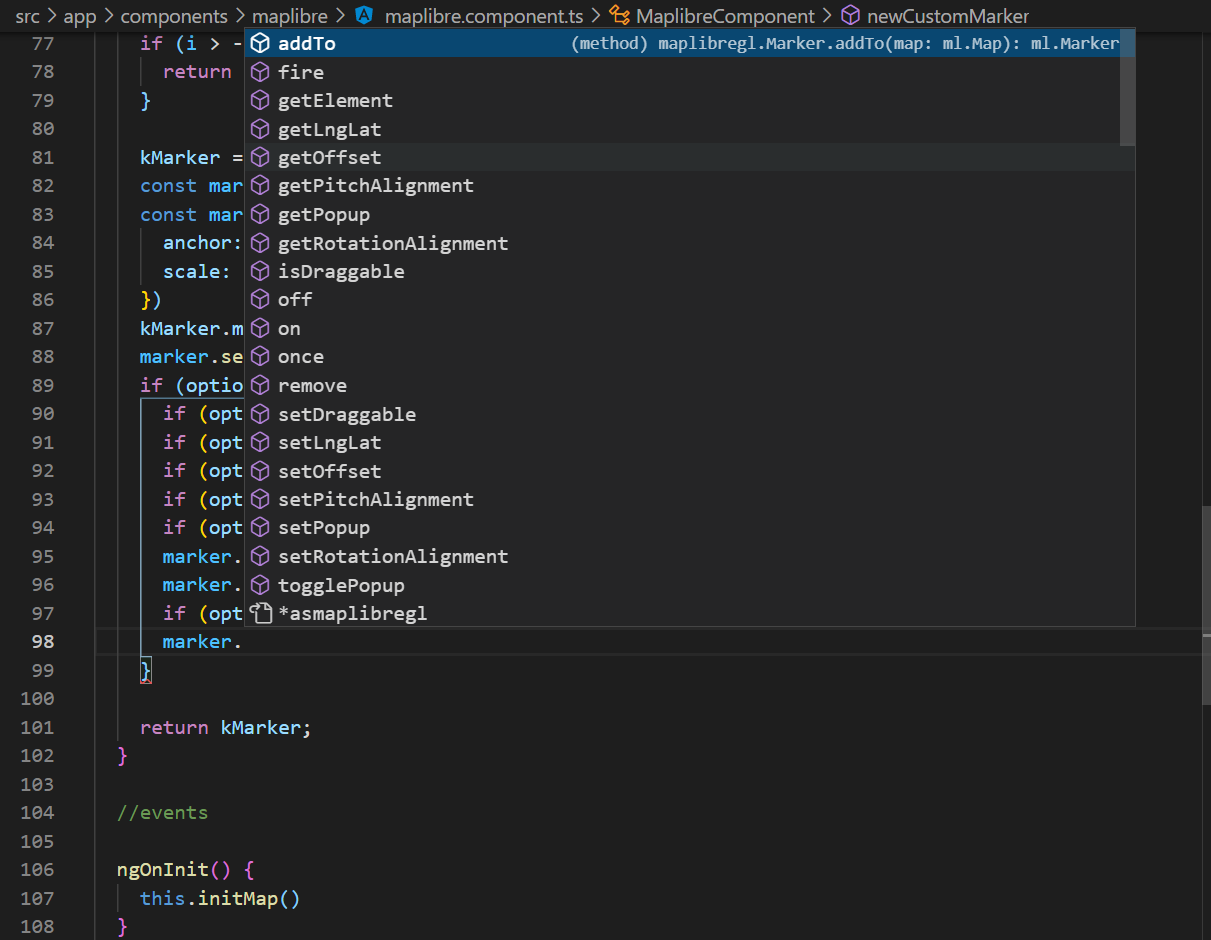Click the method signature detail for addTo
The height and width of the screenshot is (940, 1211).
click(845, 44)
